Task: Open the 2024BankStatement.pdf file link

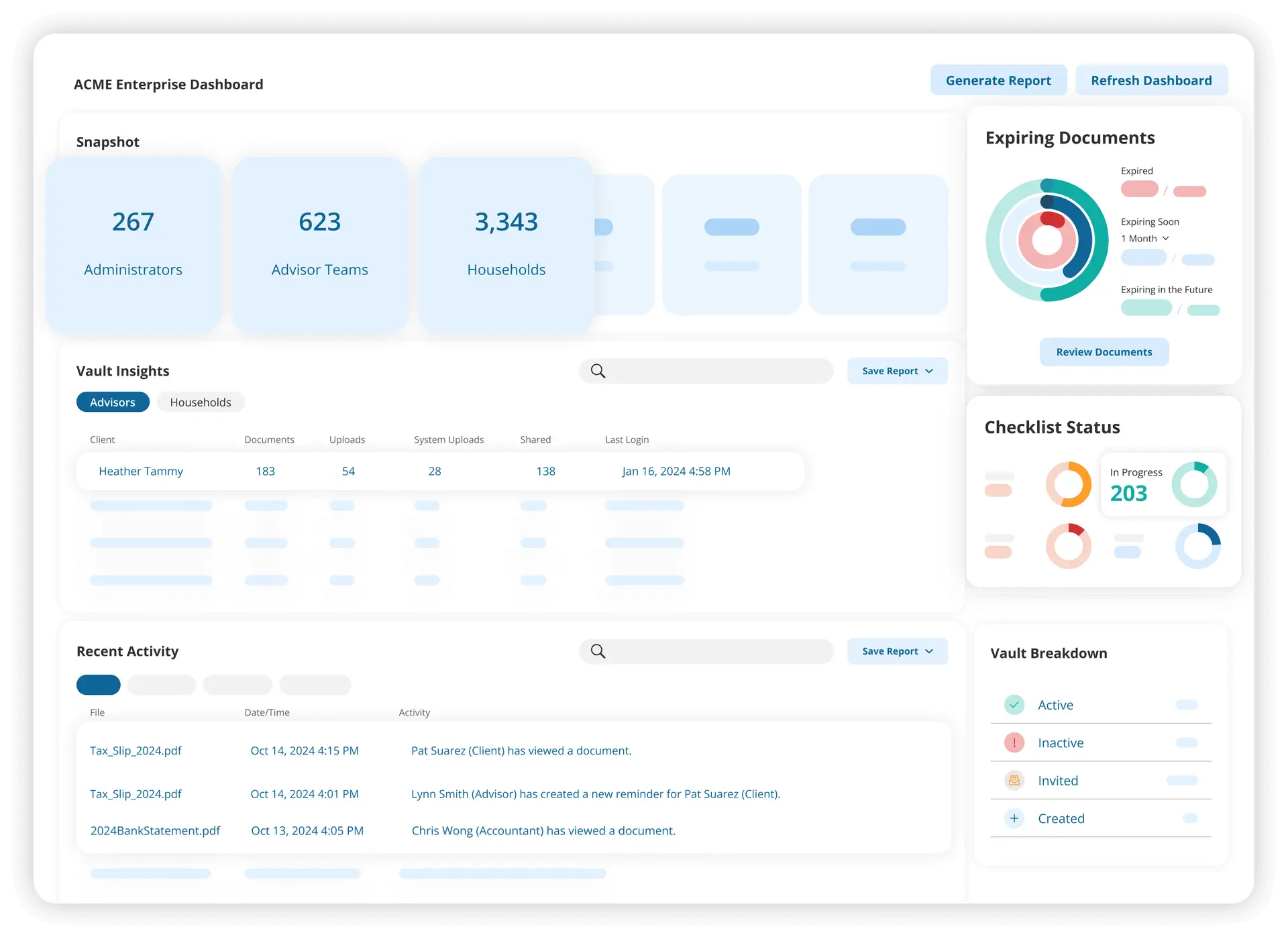Action: [x=155, y=830]
